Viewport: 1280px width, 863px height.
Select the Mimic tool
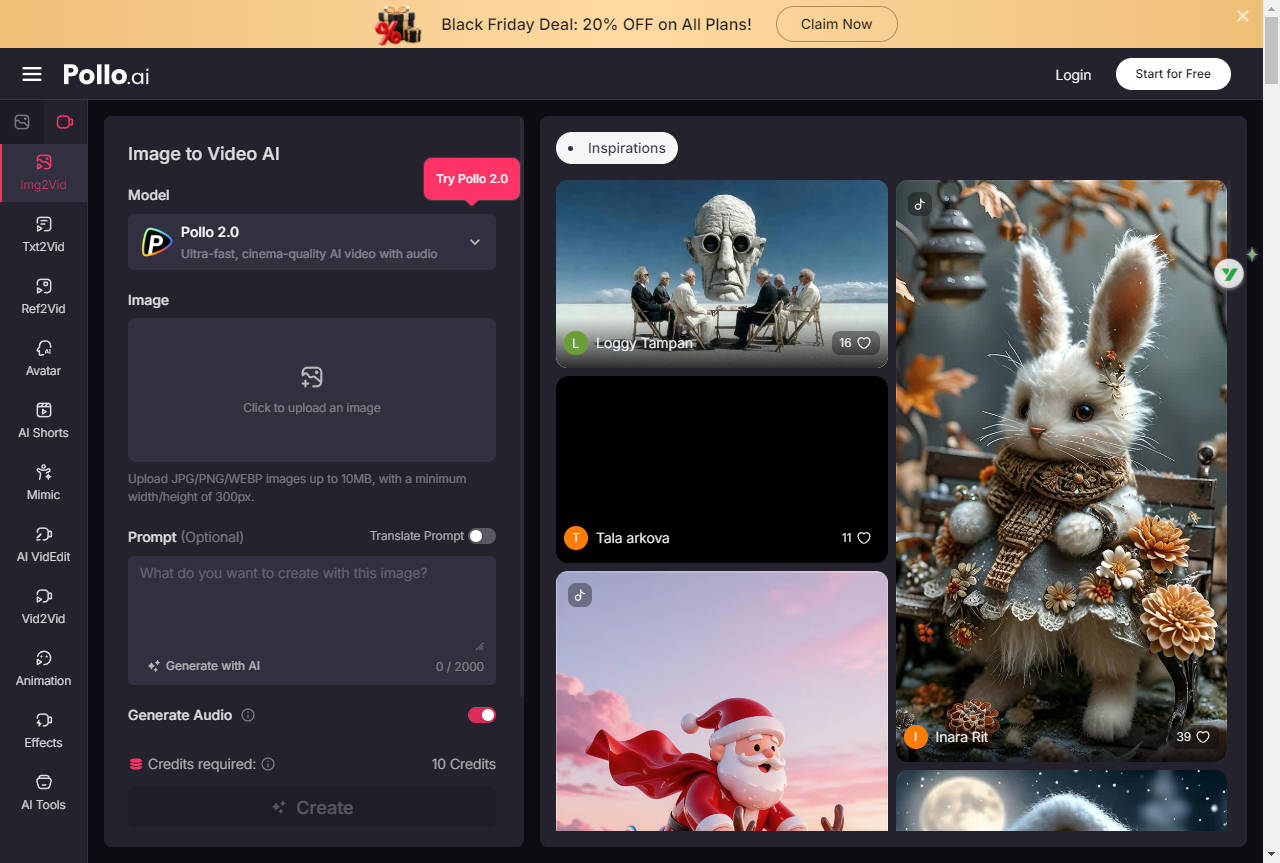43,482
